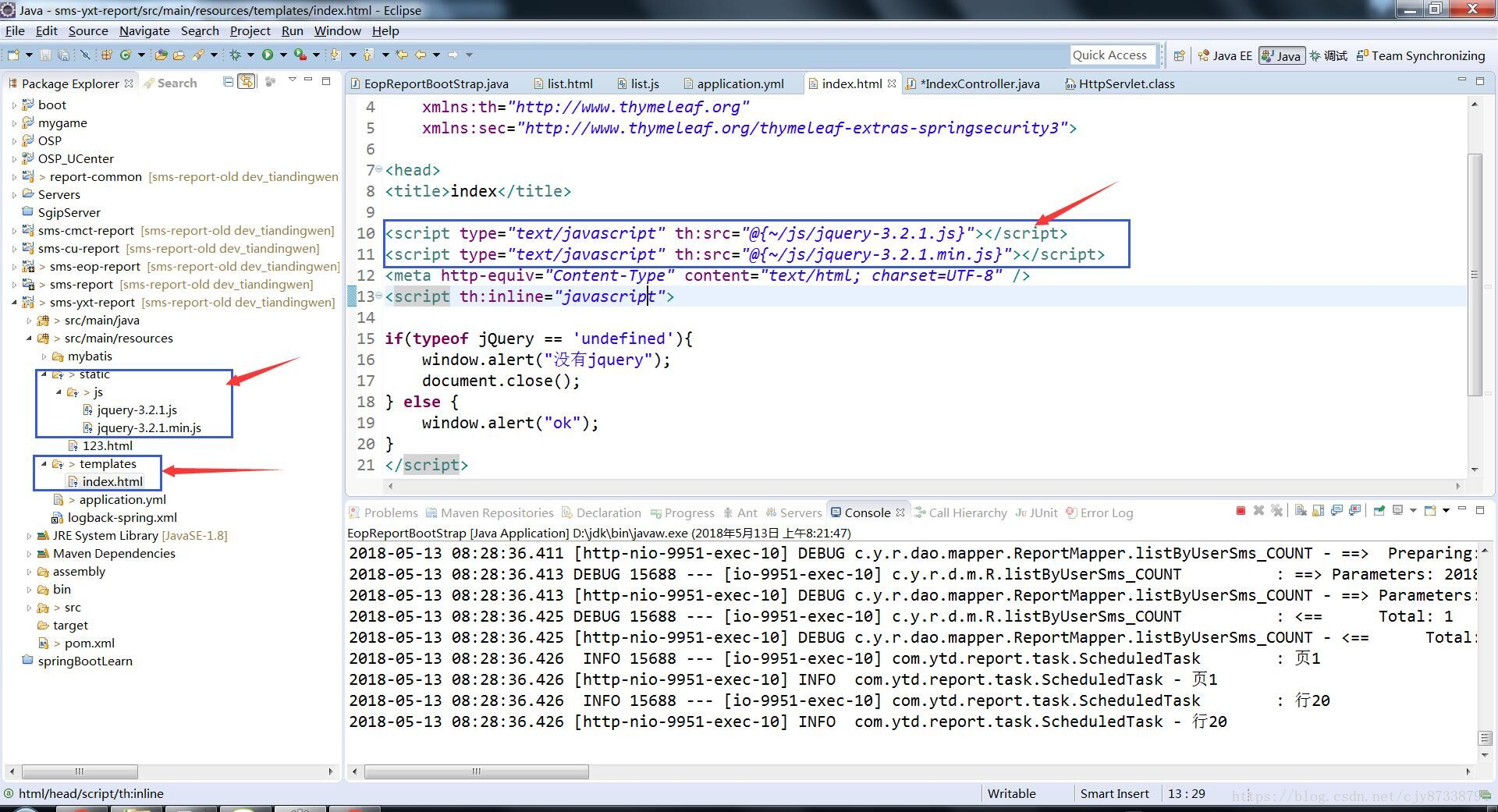Expand Maven Dependencies node
1498x812 pixels.
(29, 553)
